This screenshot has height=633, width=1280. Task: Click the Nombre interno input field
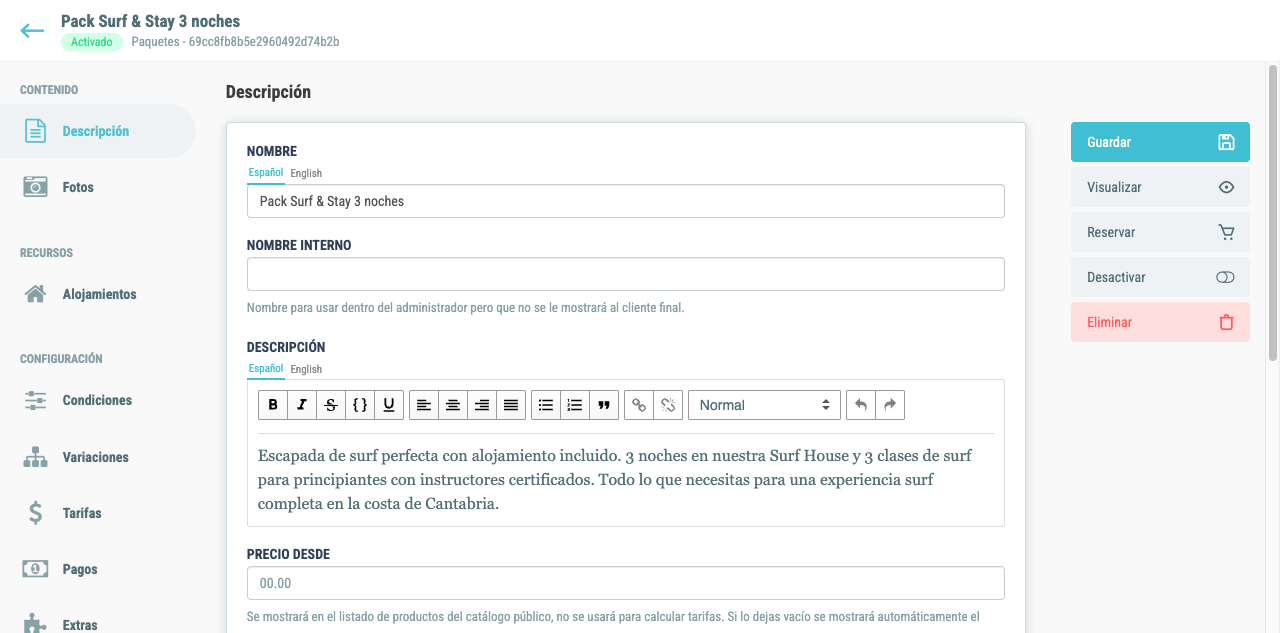click(x=626, y=274)
